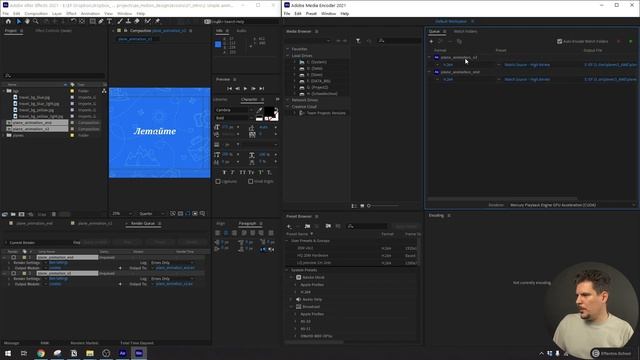The image size is (640, 360).
Task: Open the Quarter resolution dropdown in viewer
Action: [151, 213]
